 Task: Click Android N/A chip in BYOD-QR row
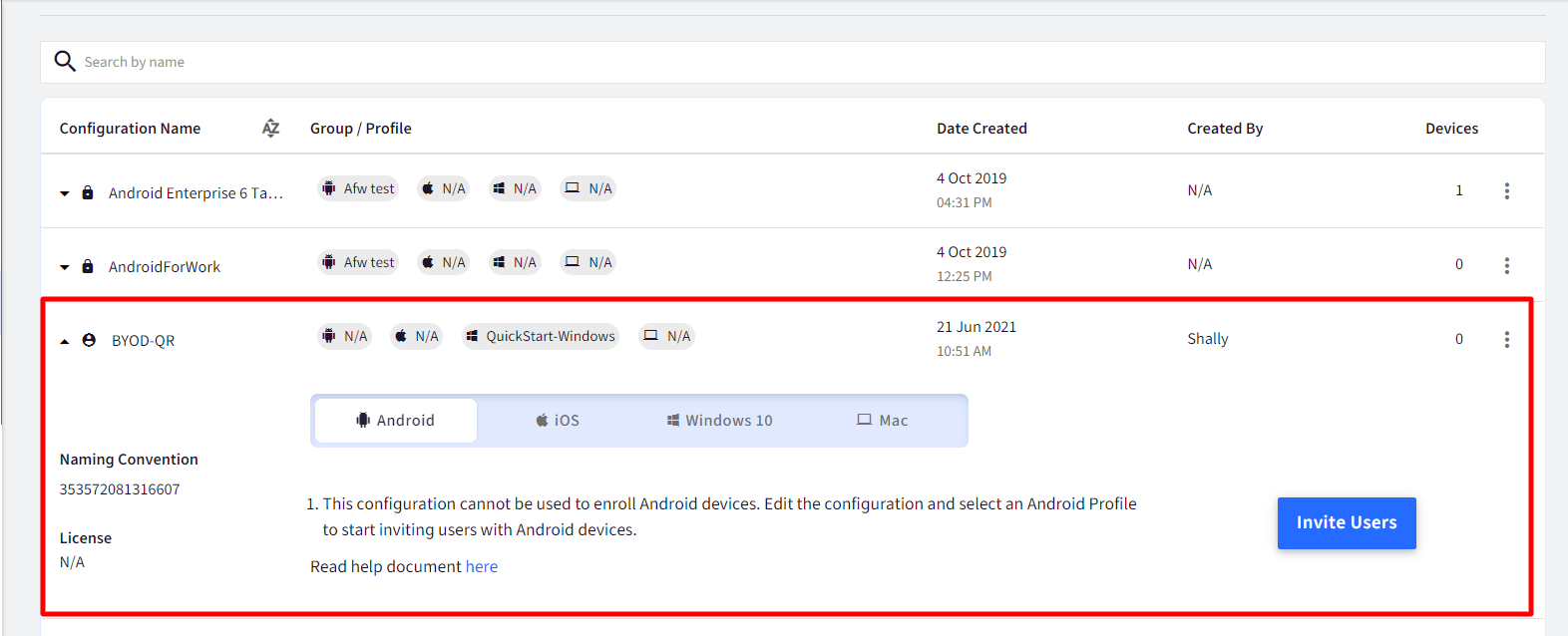pyautogui.click(x=344, y=336)
